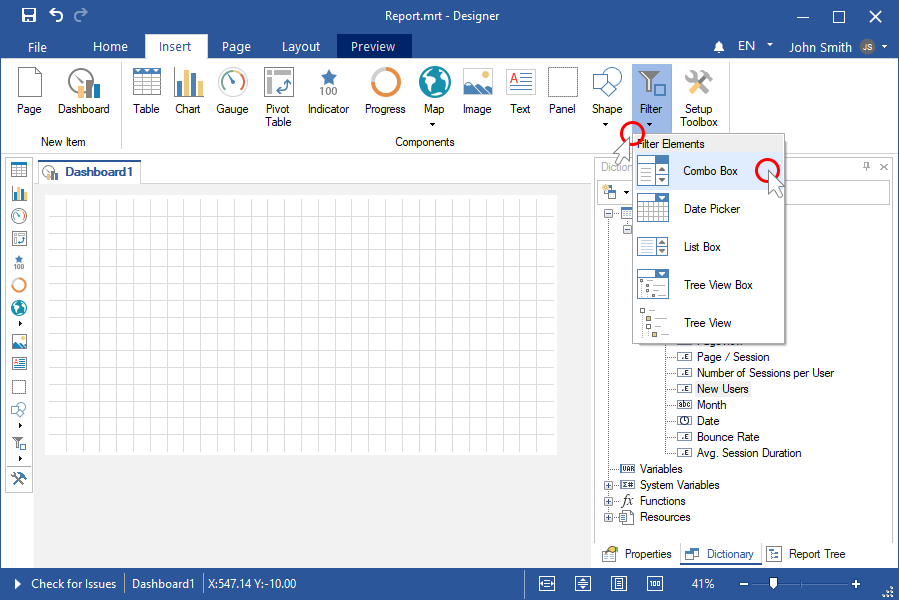Open the Map dropdown arrow
Image resolution: width=899 pixels, height=601 pixels.
point(433,125)
